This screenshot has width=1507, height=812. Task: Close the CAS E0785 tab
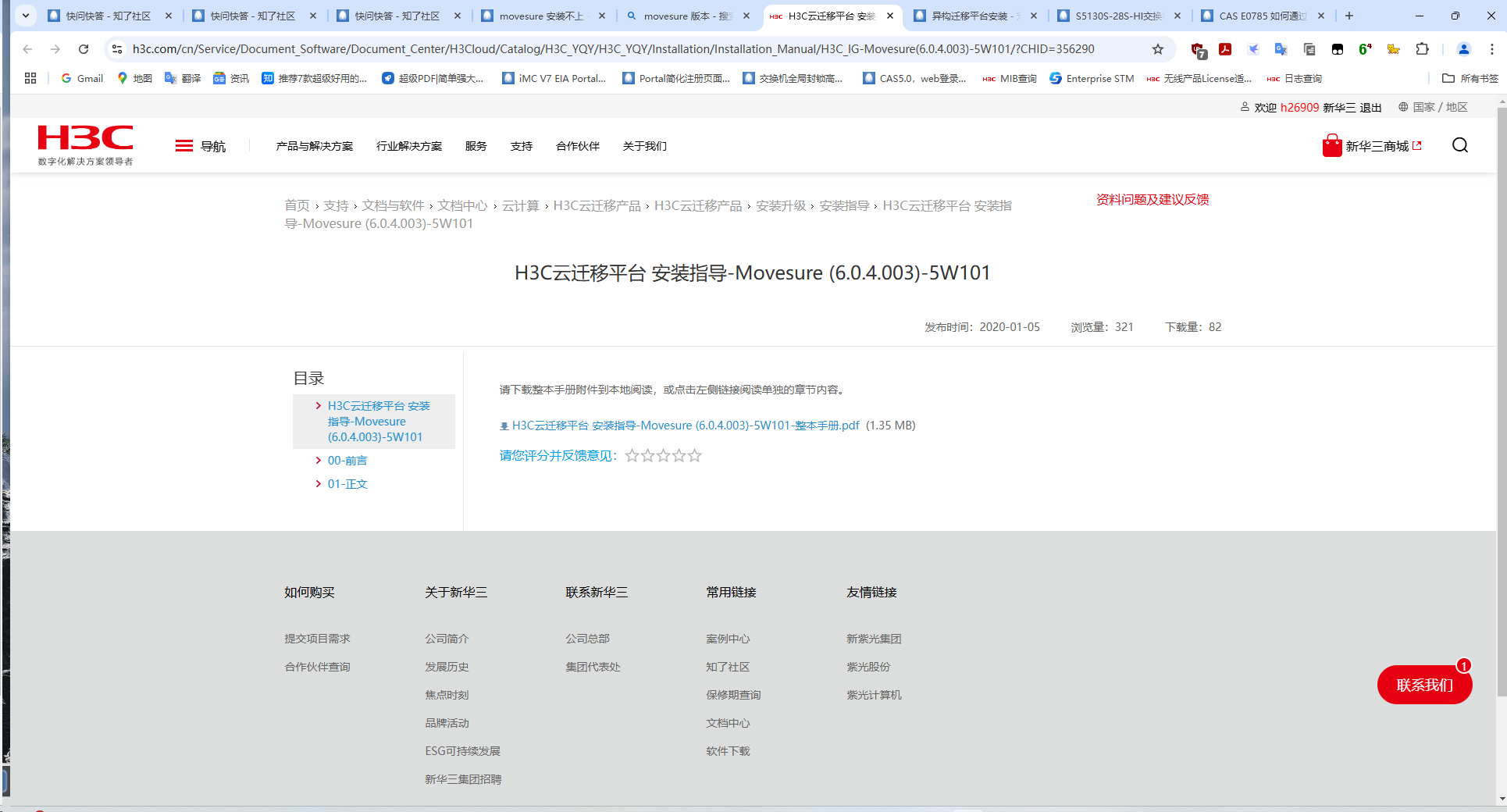(1321, 16)
